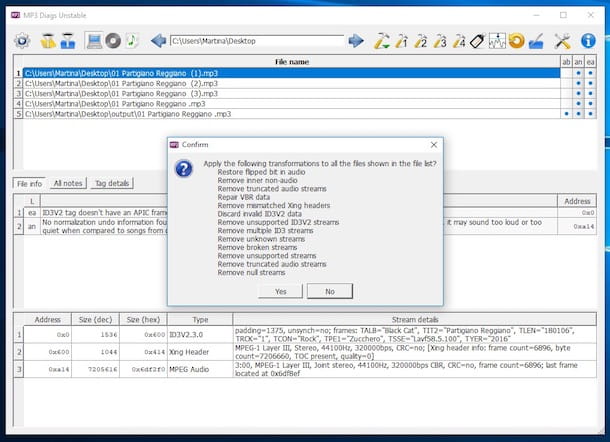Click the 'Stream details' column header
The width and height of the screenshot is (610, 442).
point(415,319)
